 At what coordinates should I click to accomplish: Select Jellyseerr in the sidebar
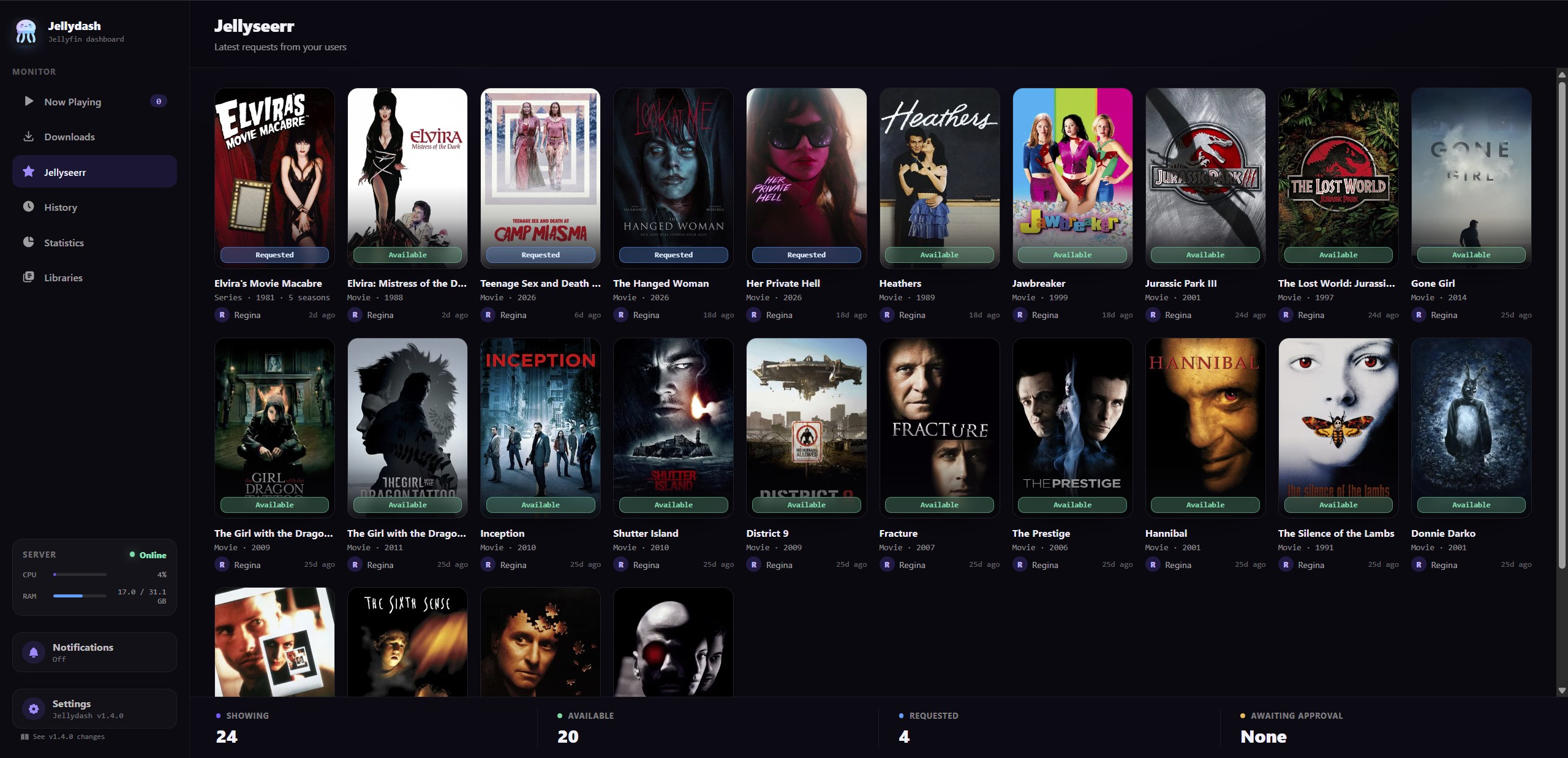[94, 172]
